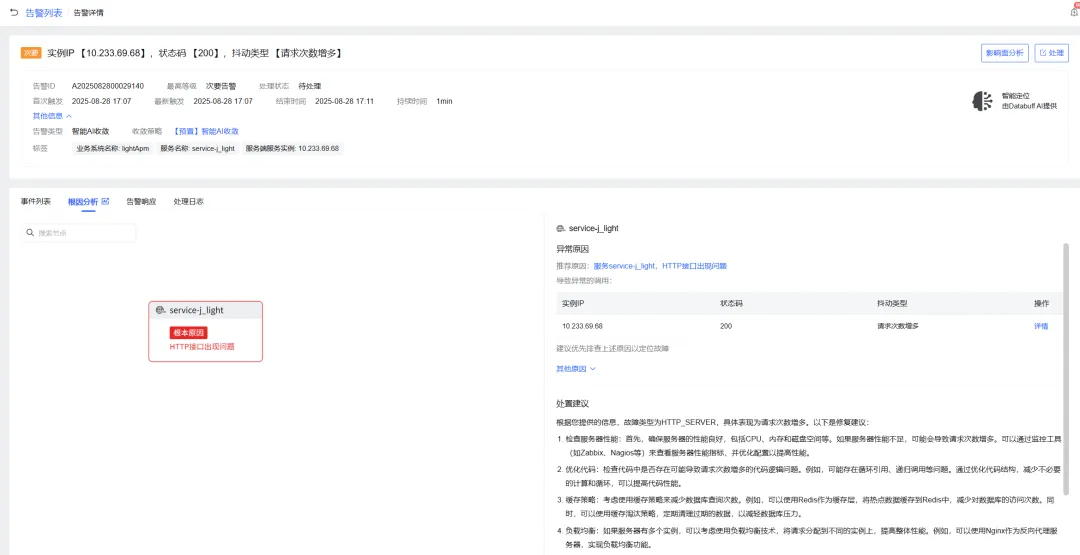Click the 1min duration value
The height and width of the screenshot is (555, 1080).
pyautogui.click(x=444, y=101)
